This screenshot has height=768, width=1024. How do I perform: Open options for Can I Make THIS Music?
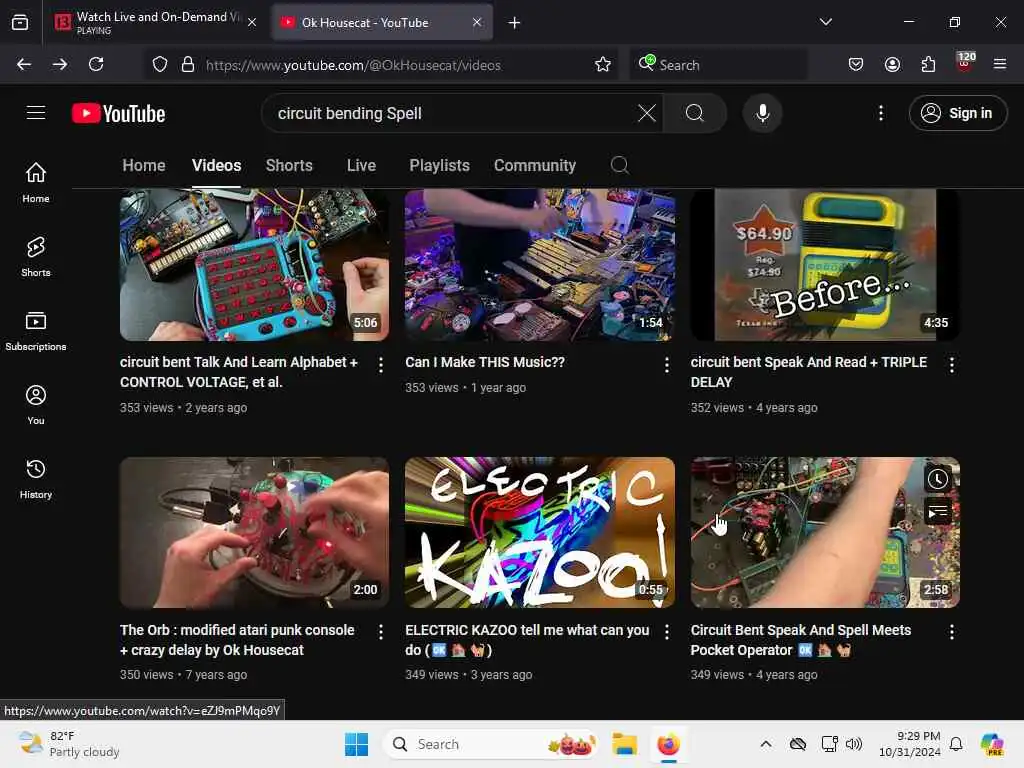click(666, 365)
